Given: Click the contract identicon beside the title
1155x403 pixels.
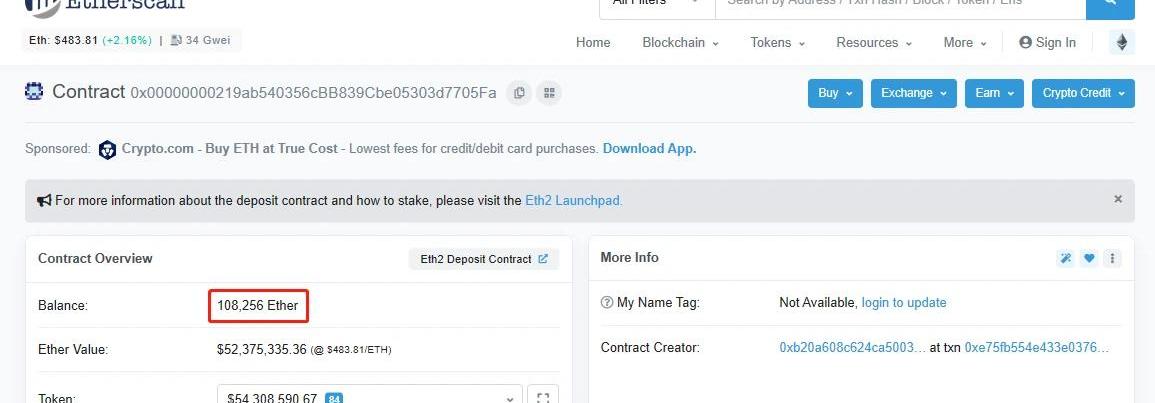Looking at the screenshot, I should (35, 92).
